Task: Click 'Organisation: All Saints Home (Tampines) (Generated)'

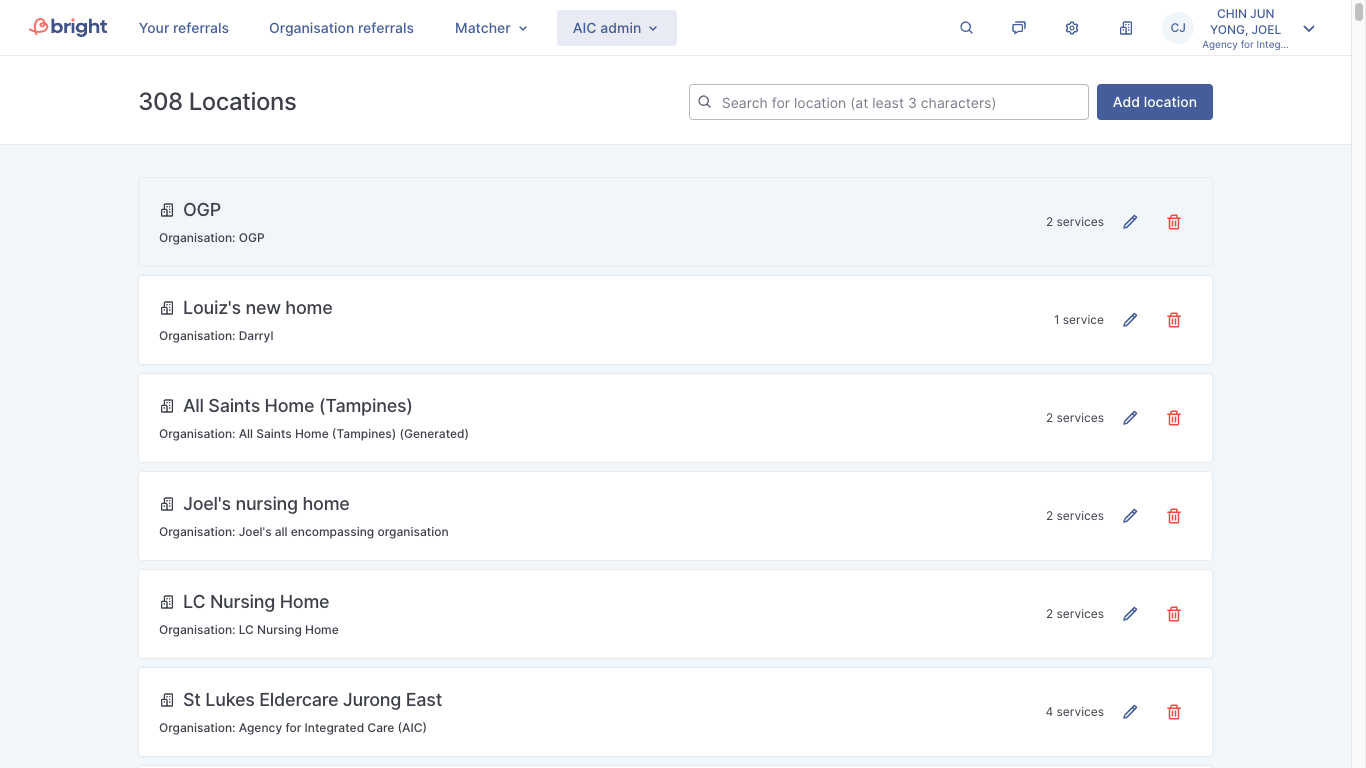Action: coord(314,434)
